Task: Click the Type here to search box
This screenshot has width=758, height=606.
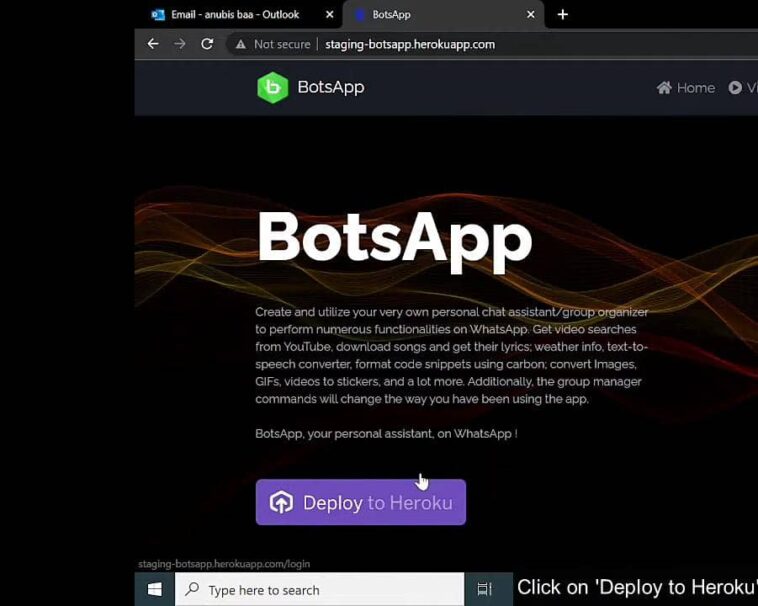Action: (320, 590)
